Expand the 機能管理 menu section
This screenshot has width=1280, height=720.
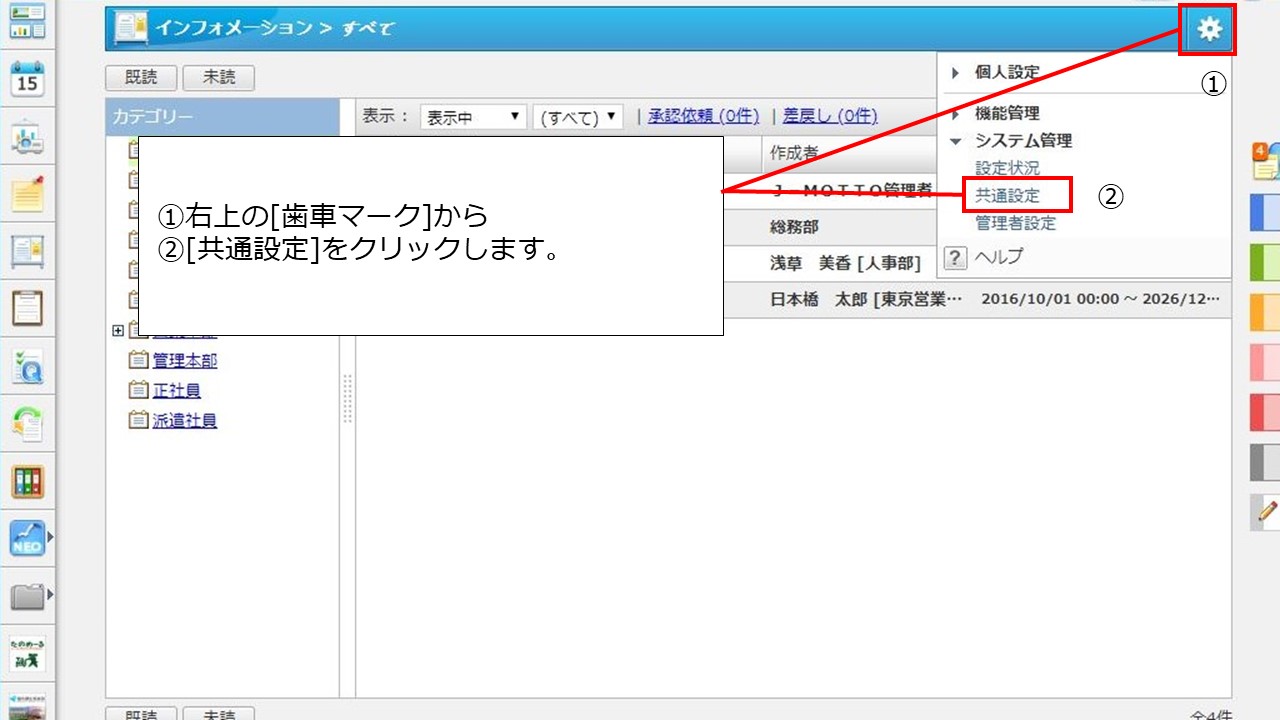click(1006, 114)
